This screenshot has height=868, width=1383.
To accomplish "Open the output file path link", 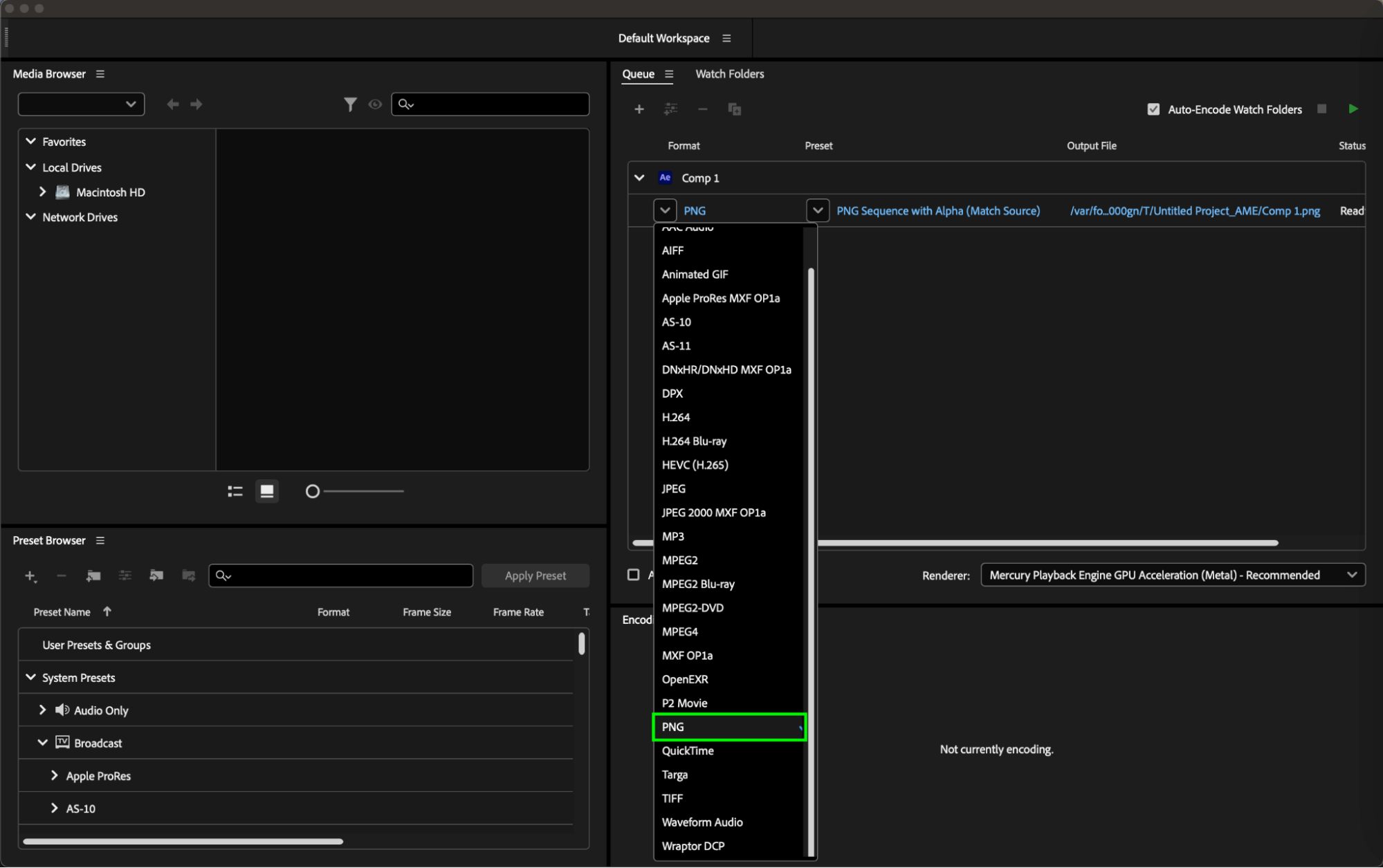I will coord(1195,211).
